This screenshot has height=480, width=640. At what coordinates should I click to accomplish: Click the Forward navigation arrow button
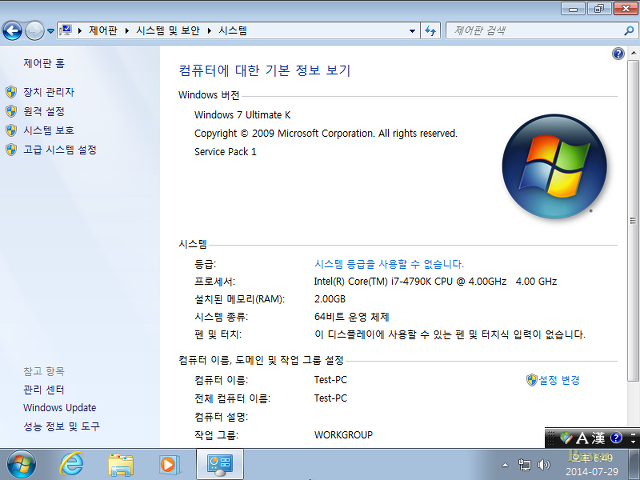34,31
